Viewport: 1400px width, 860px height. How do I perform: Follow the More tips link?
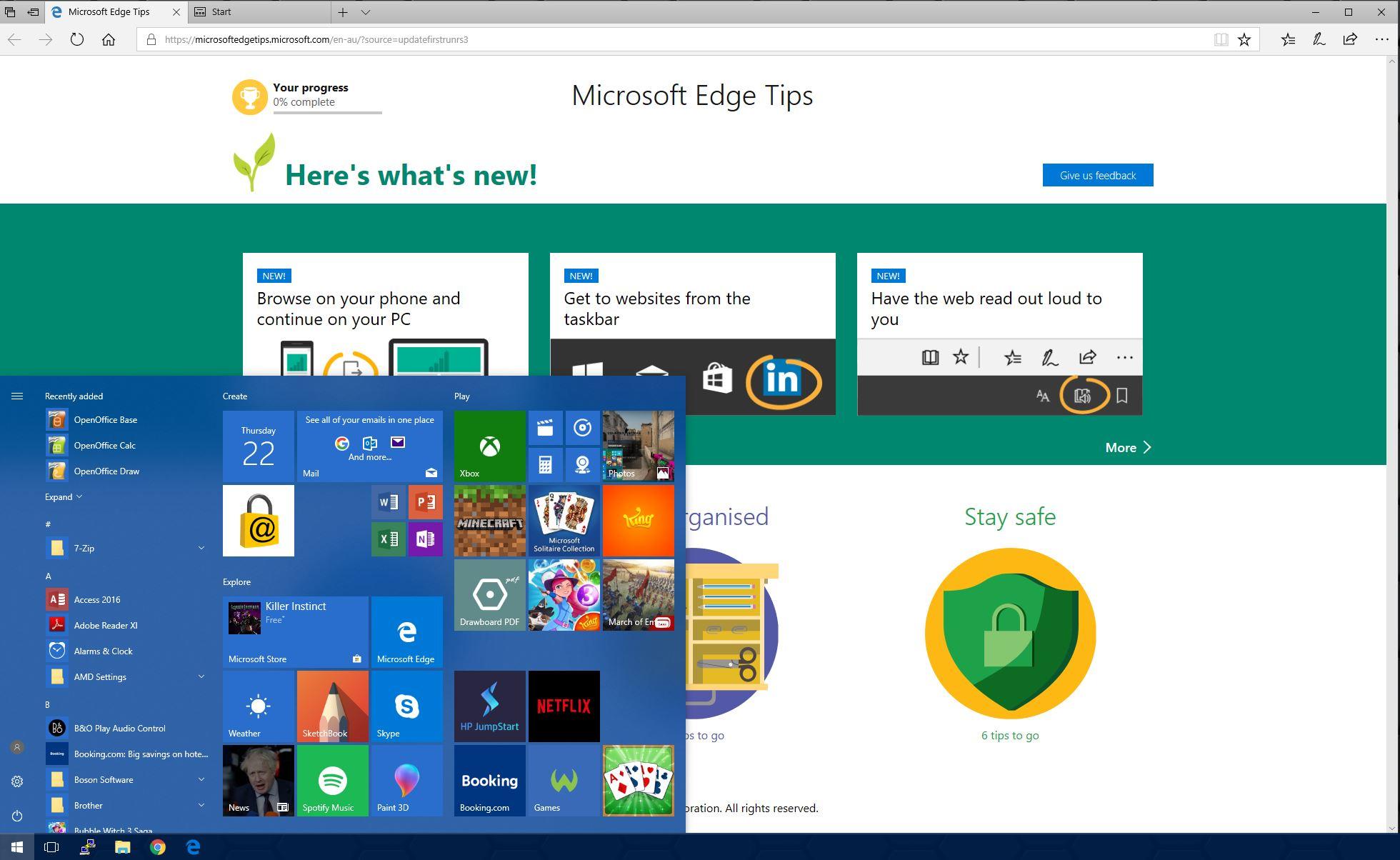pyautogui.click(x=1127, y=448)
